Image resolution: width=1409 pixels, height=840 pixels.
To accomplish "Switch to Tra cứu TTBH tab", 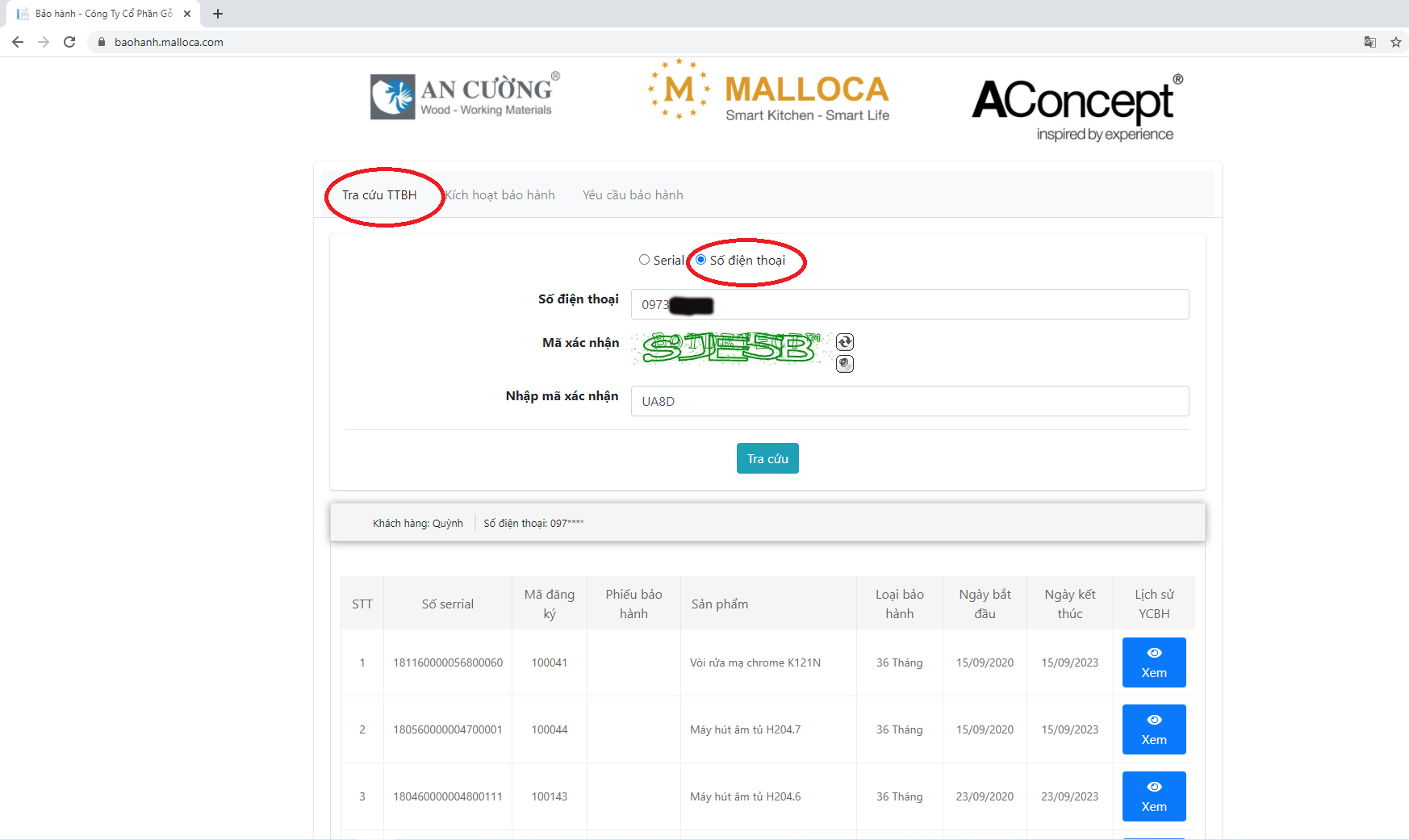I will point(379,195).
